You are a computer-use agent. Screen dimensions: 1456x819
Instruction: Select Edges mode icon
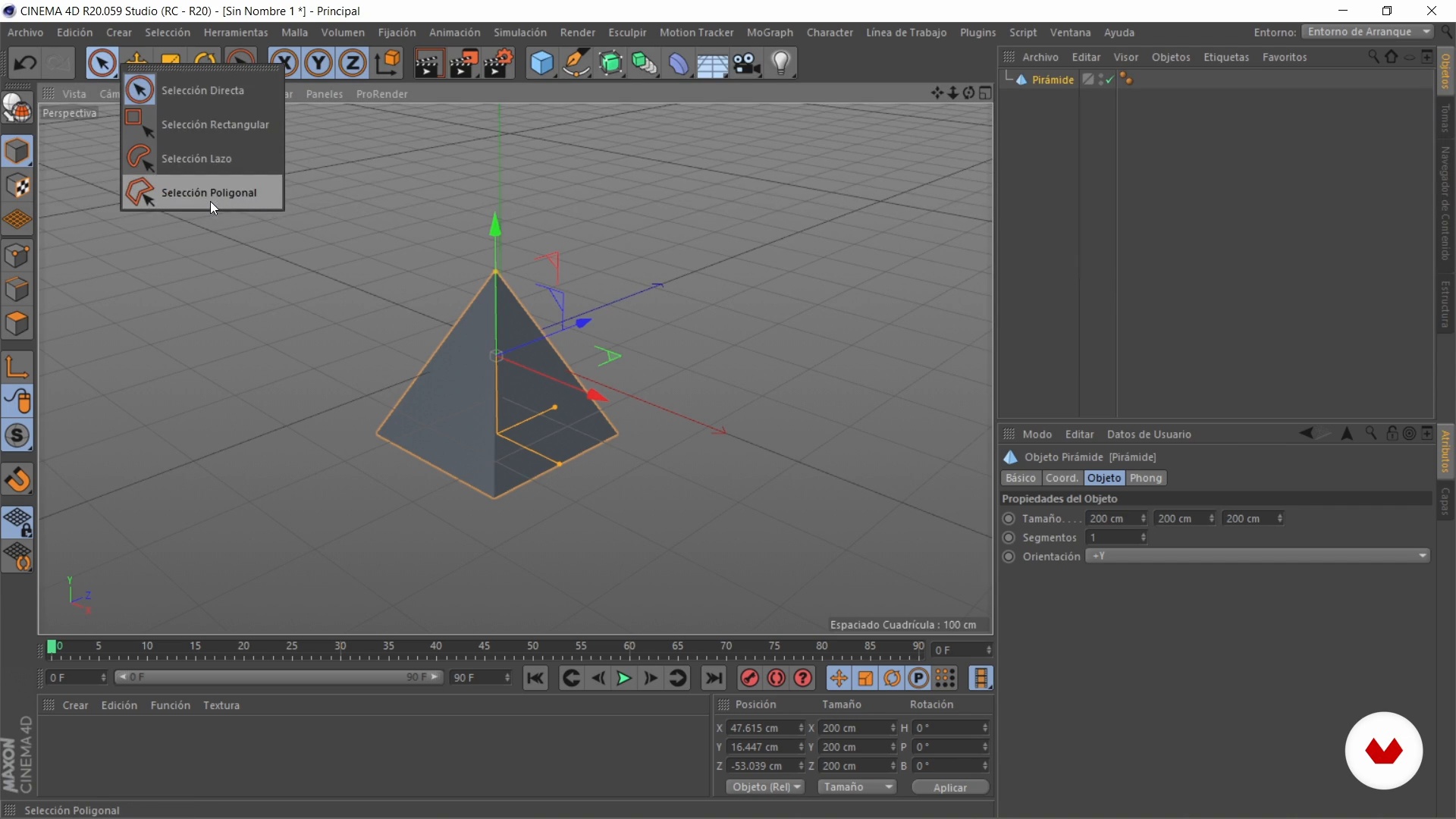17,290
